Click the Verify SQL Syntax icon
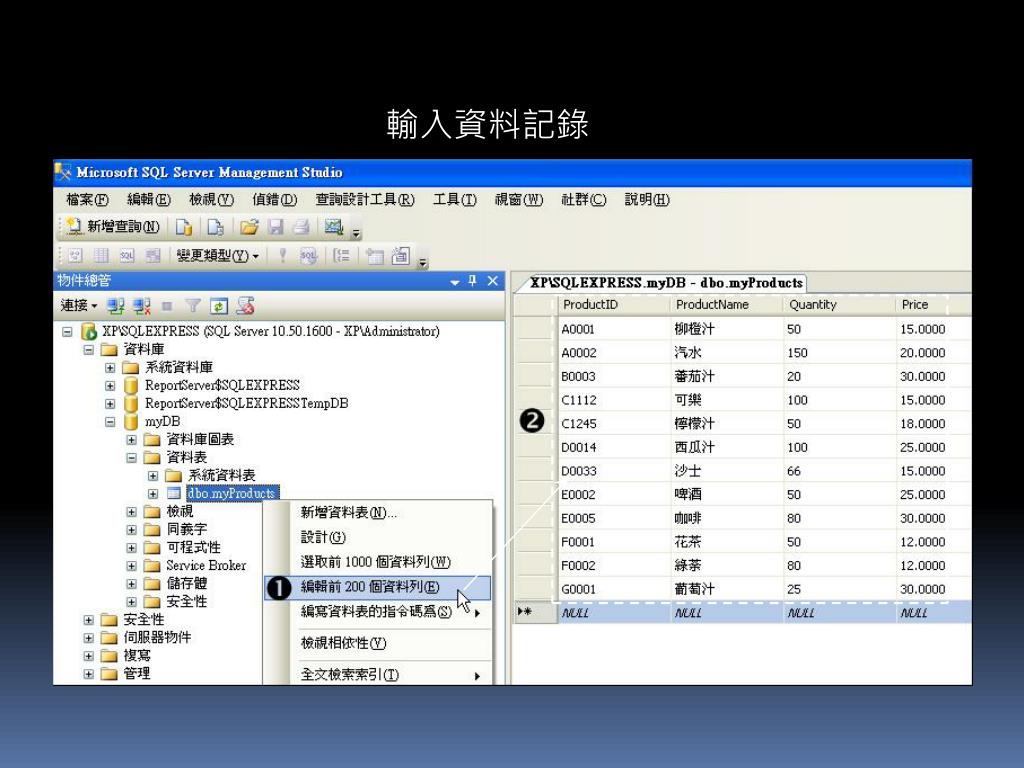 click(x=308, y=255)
